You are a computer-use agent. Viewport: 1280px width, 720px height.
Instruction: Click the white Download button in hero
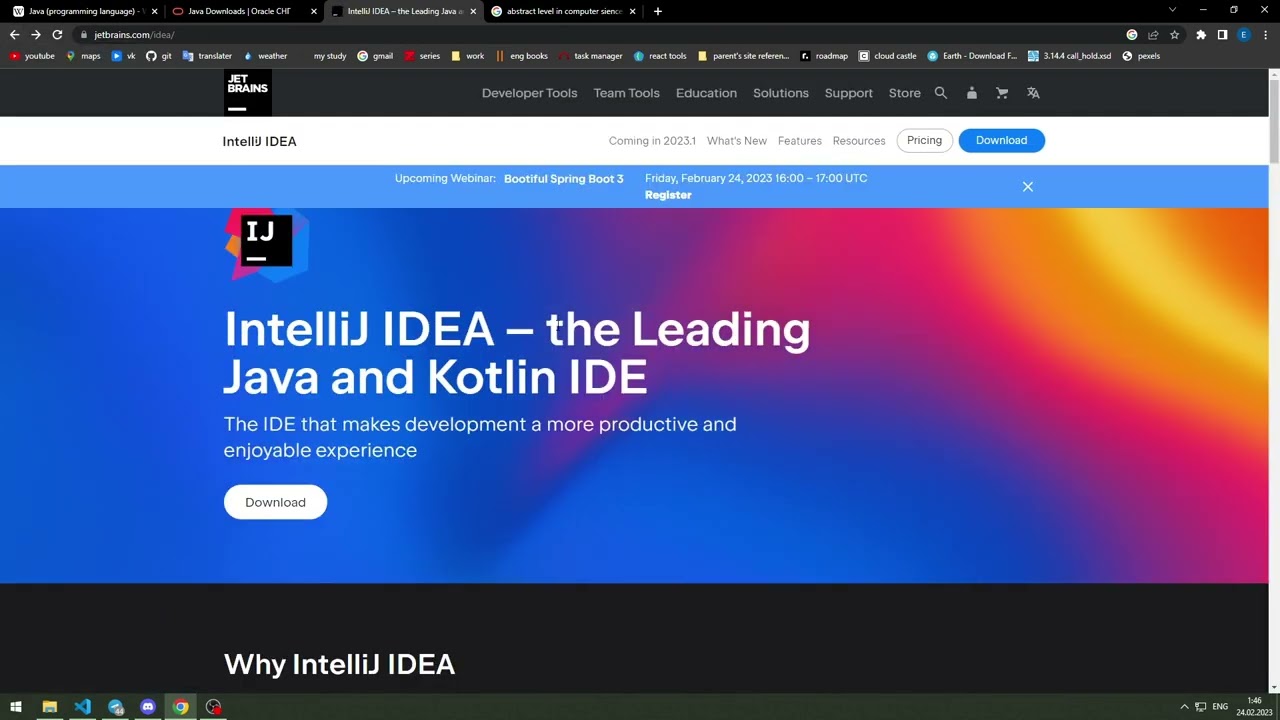pyautogui.click(x=275, y=502)
